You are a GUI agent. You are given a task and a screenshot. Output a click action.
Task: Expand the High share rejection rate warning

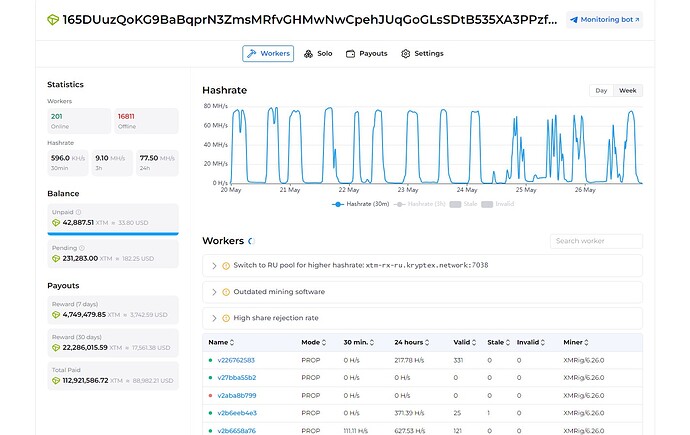(214, 318)
